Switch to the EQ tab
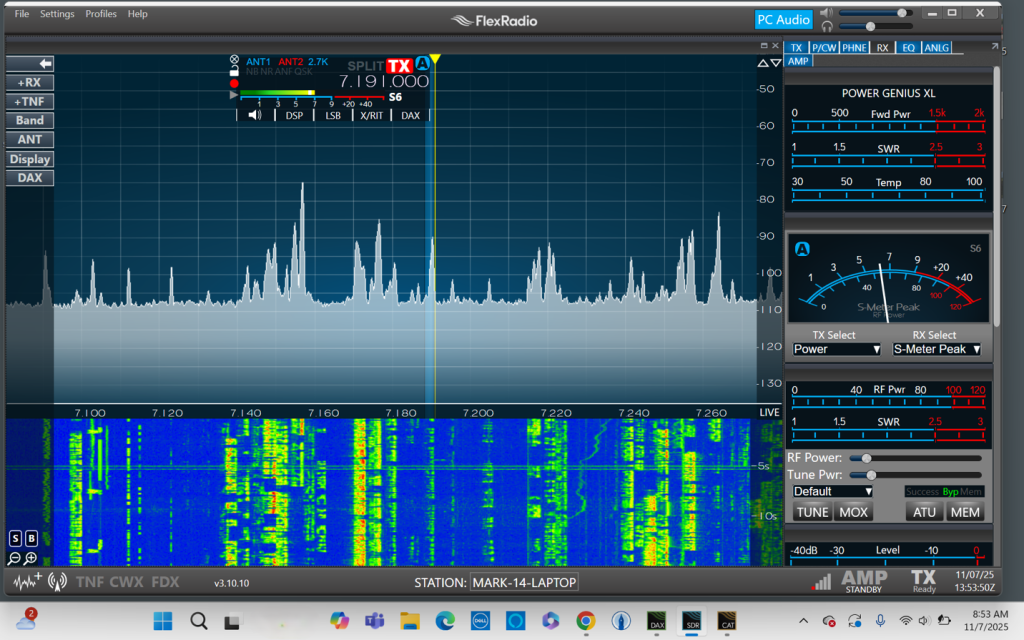This screenshot has height=640, width=1024. pos(908,47)
